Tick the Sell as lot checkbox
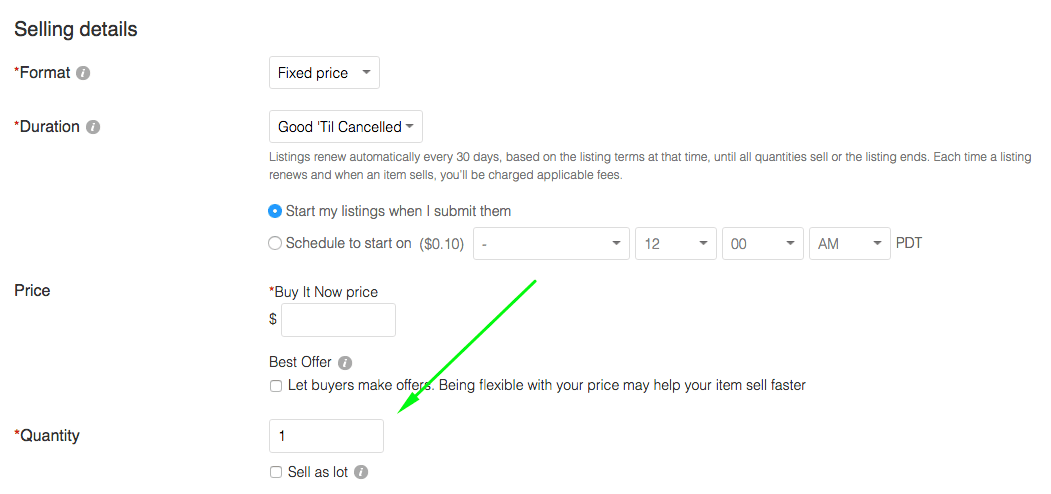This screenshot has height=494, width=1051. click(275, 473)
